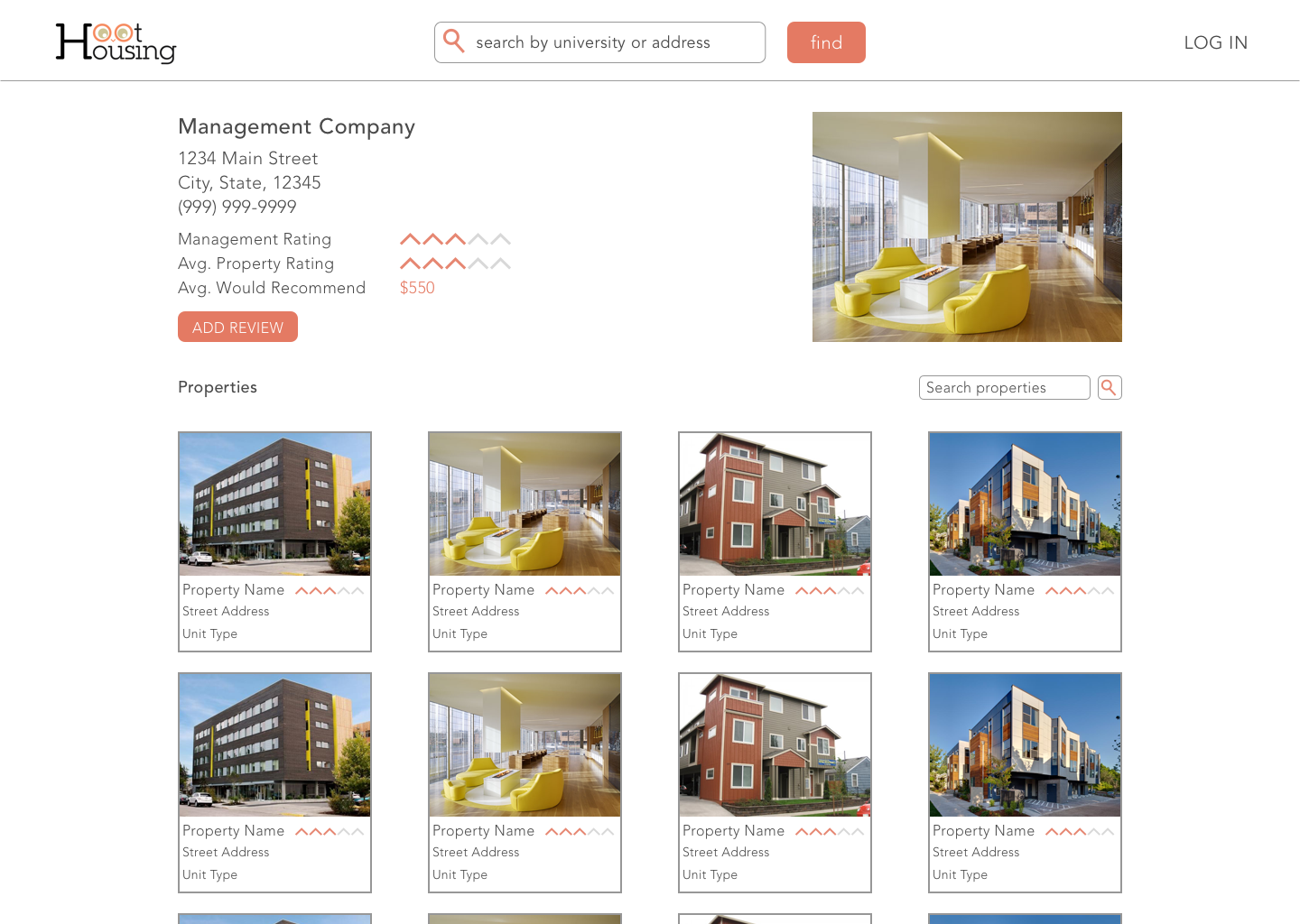Click the ADD REVIEW button
This screenshot has height=924, width=1300.
tap(237, 327)
